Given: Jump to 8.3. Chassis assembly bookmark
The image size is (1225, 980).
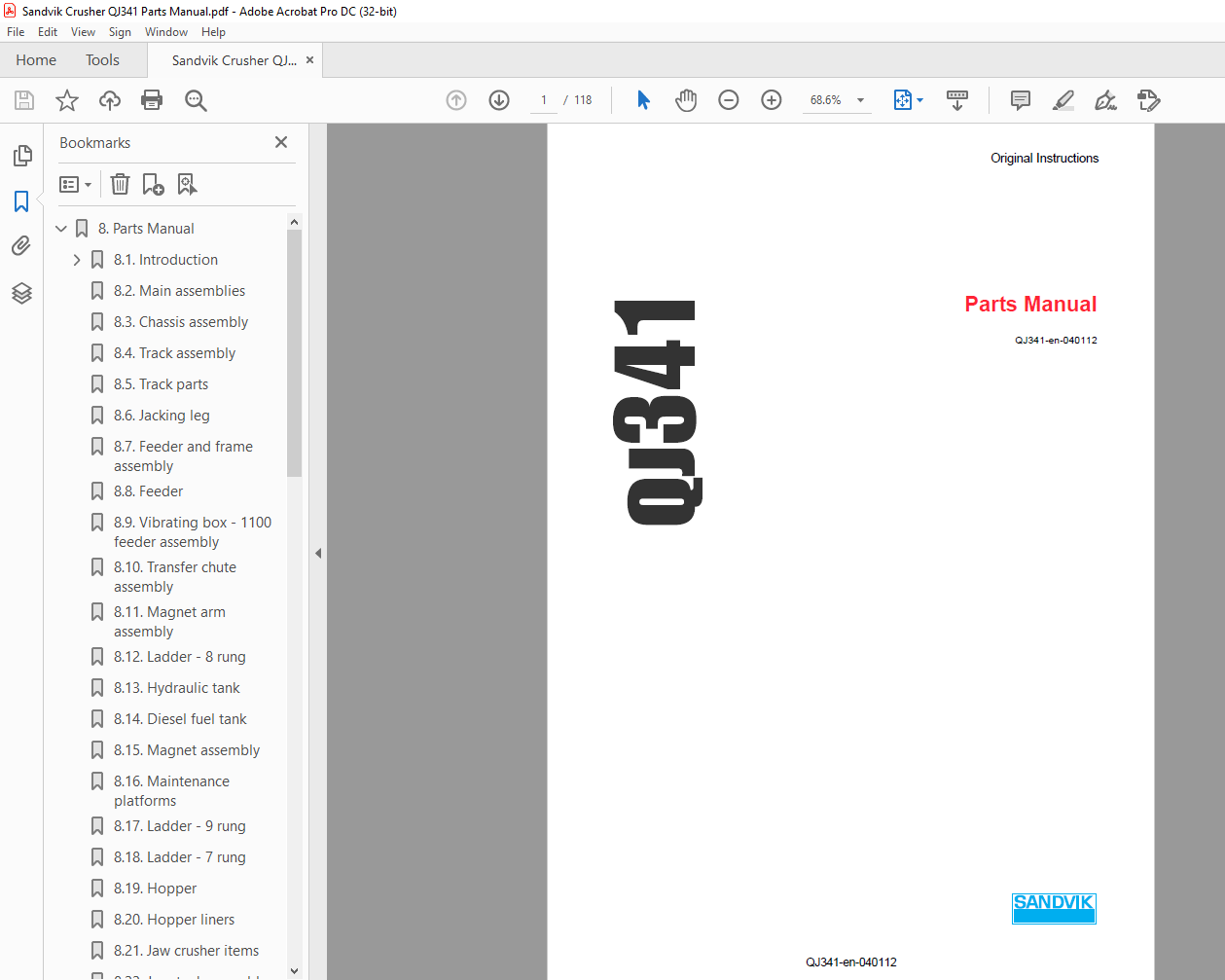Looking at the screenshot, I should coord(181,322).
